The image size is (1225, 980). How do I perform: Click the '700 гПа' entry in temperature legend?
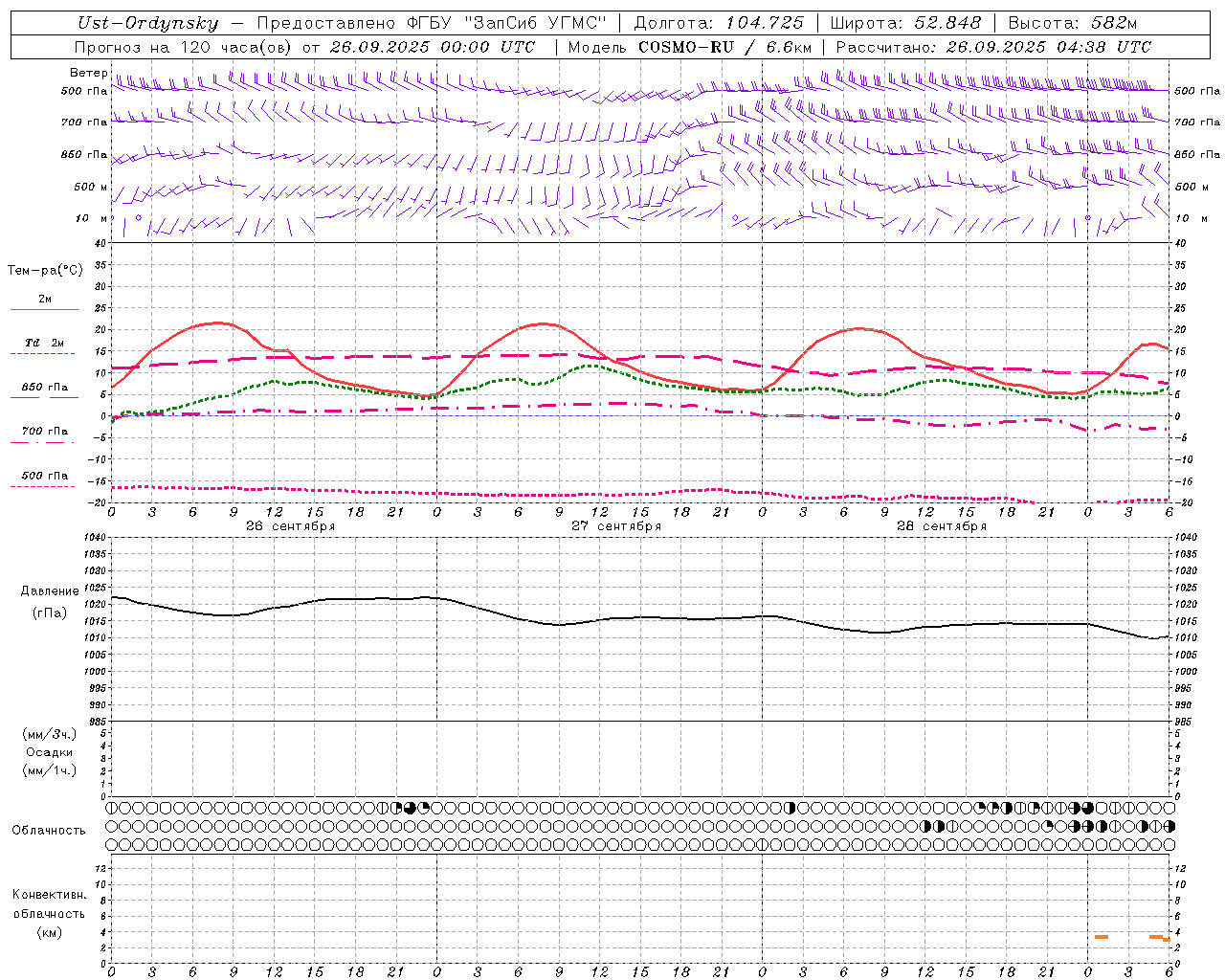coord(45,431)
